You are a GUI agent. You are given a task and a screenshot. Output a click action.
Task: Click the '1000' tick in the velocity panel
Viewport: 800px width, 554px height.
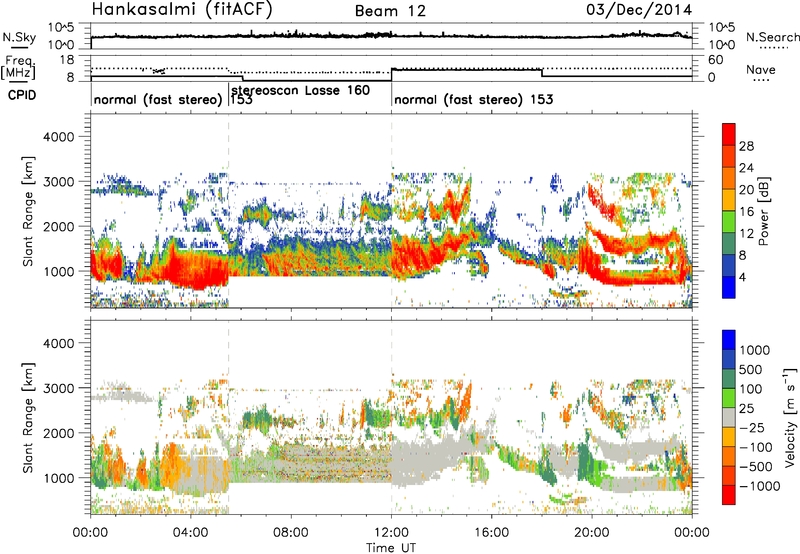click(x=58, y=478)
